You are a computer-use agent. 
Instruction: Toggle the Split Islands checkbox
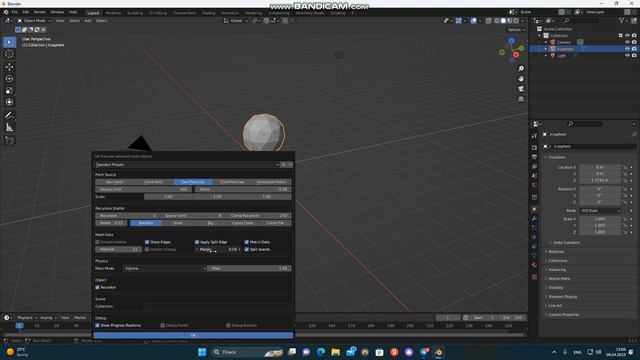[x=247, y=249]
